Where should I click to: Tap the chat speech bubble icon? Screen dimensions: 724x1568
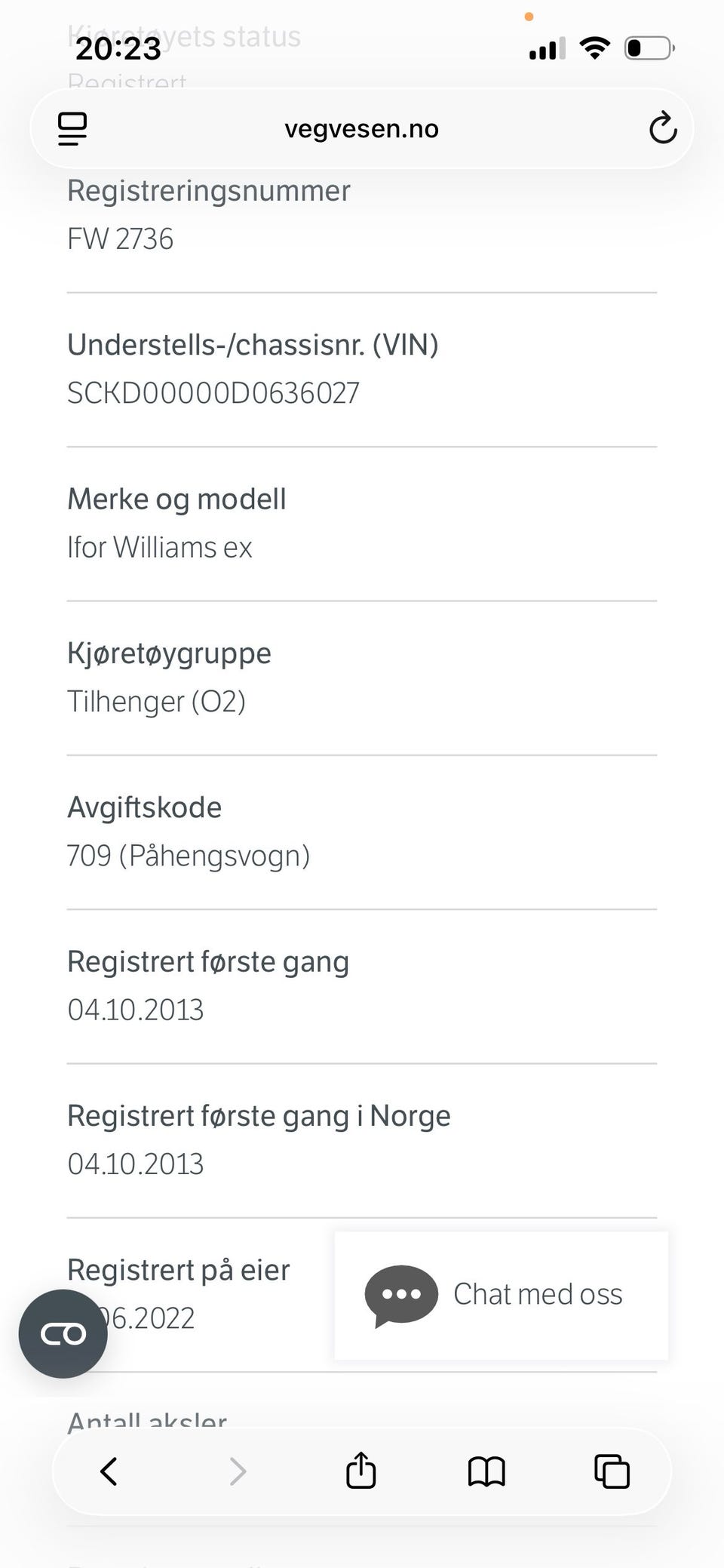tap(401, 1296)
